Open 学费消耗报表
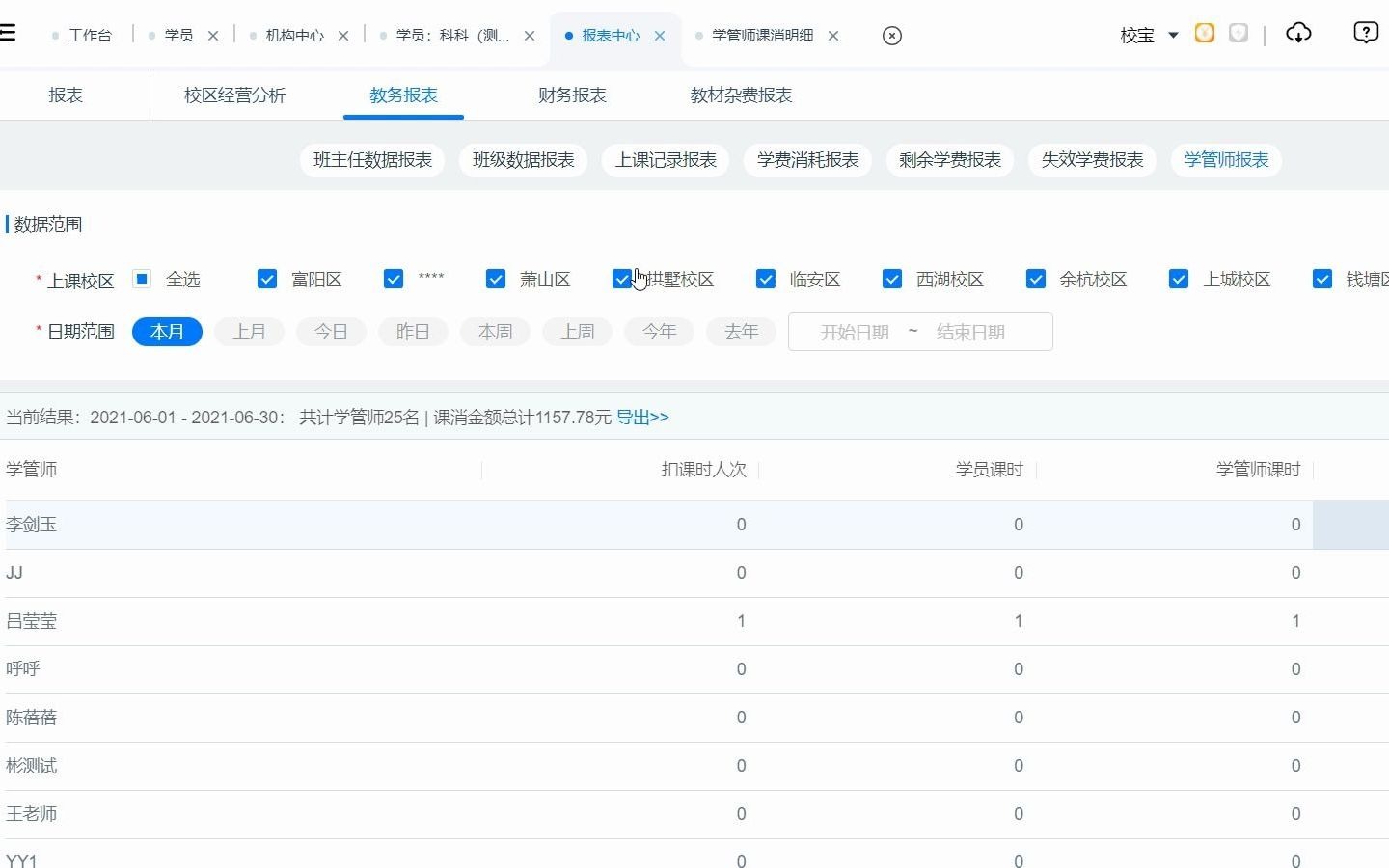The height and width of the screenshot is (868, 1389). [807, 160]
